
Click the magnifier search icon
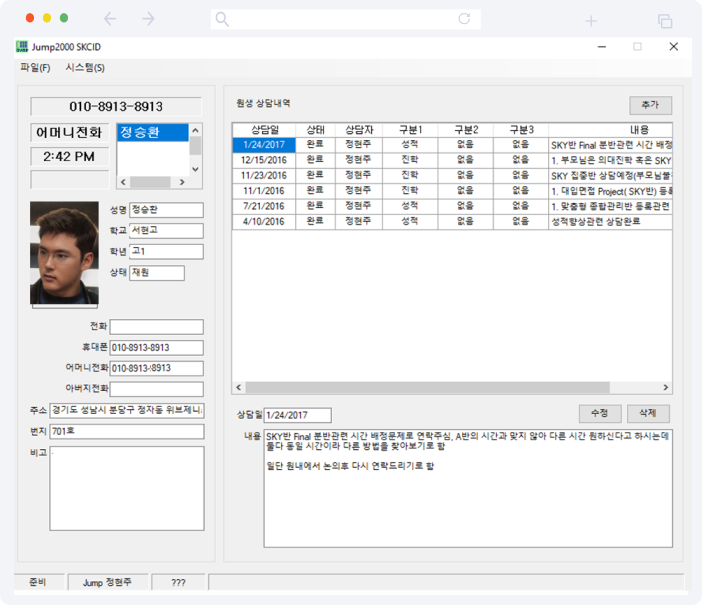tap(222, 19)
